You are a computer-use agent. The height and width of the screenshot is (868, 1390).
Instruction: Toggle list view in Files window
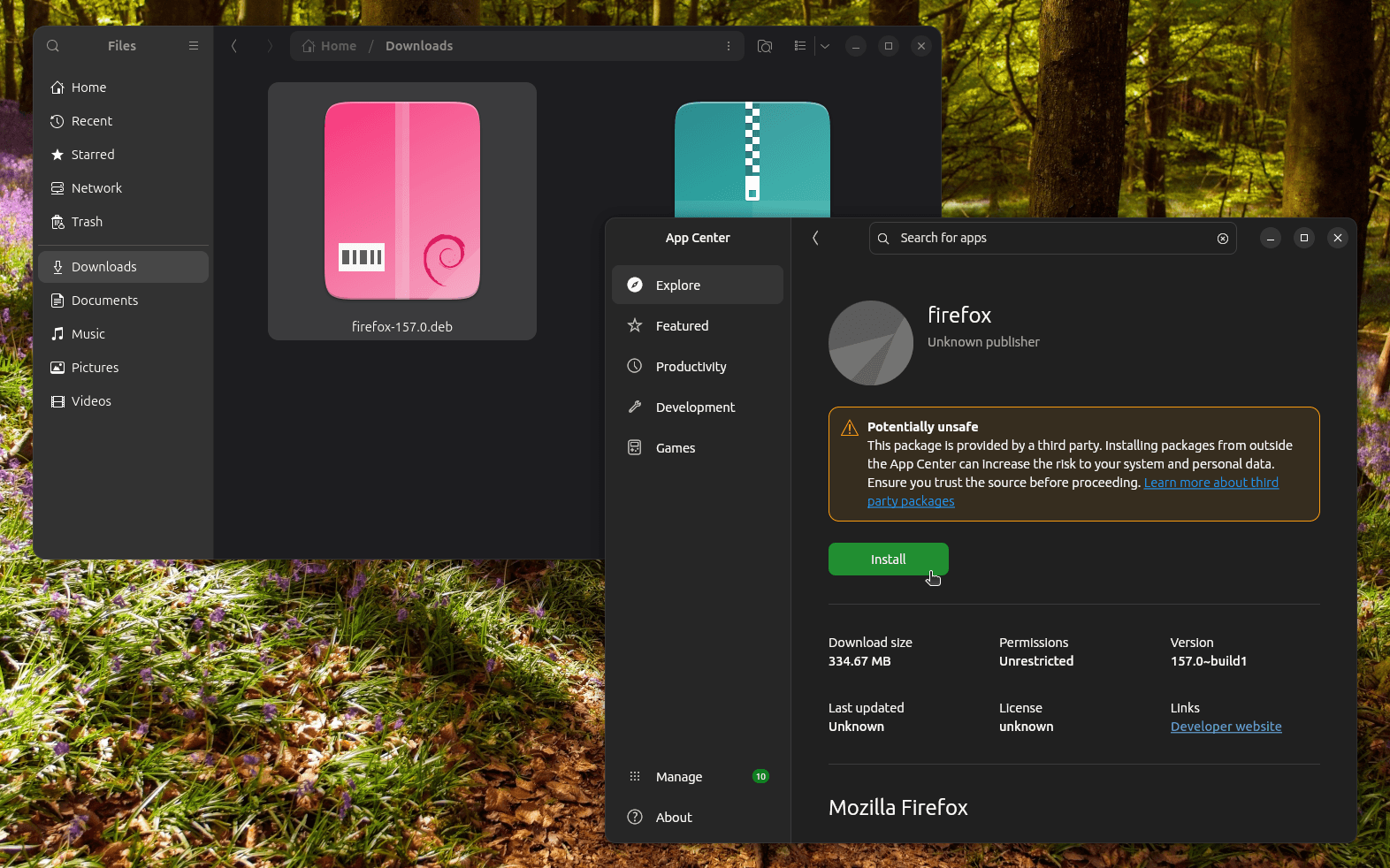point(800,46)
